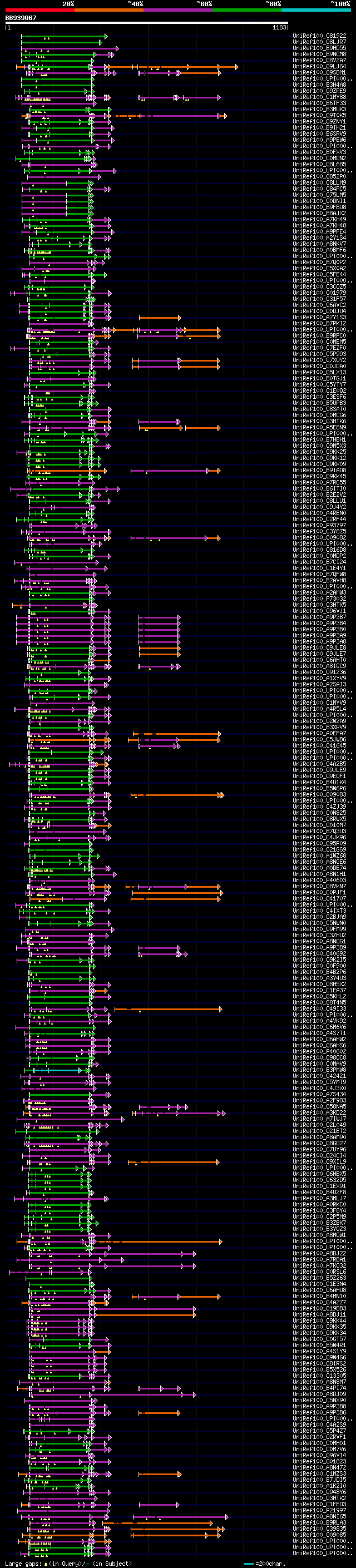Select the UniRef100_A9PEW6 label
This screenshot has width=356, height=1568.
(319, 140)
